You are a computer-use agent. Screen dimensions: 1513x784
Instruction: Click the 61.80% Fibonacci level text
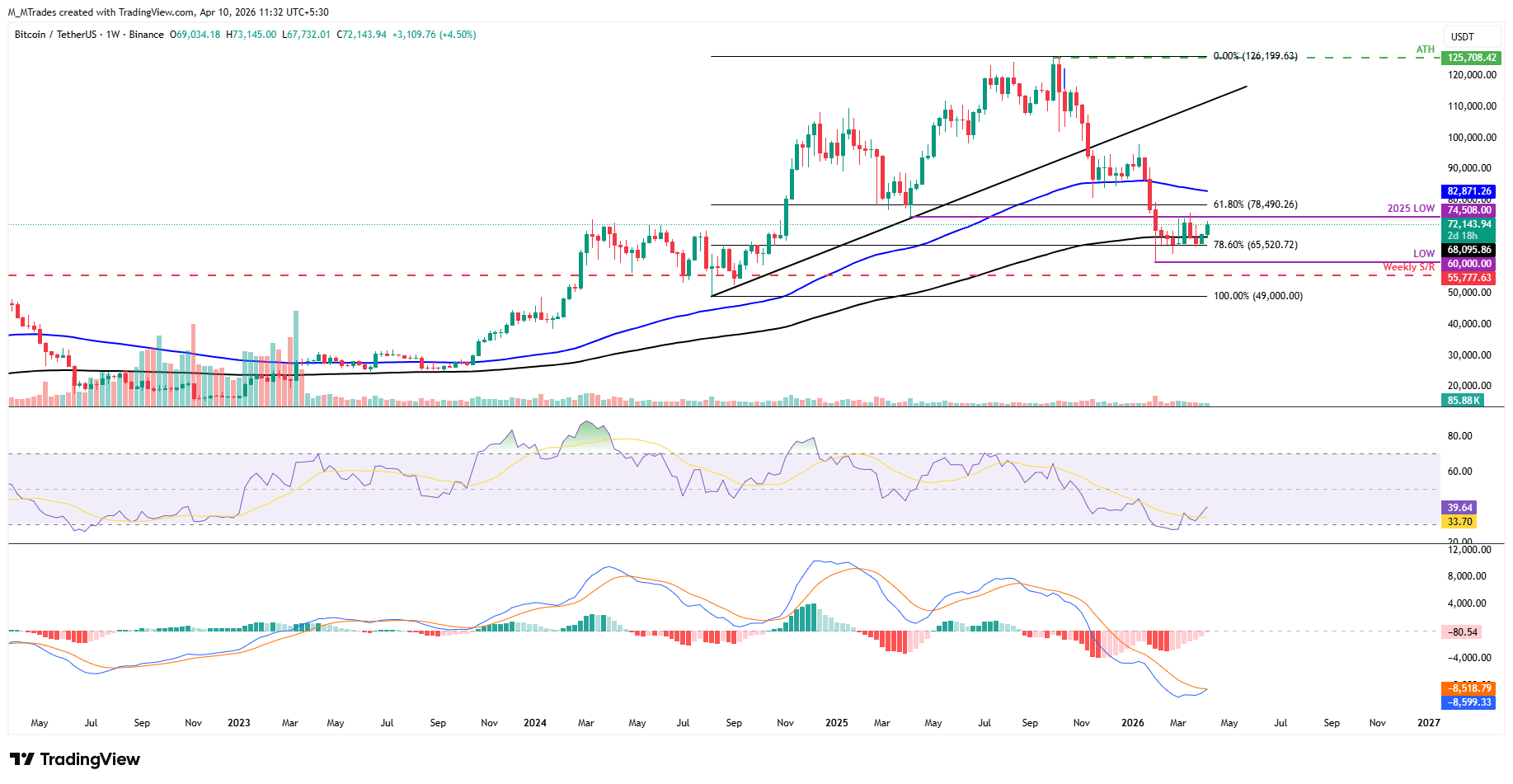1255,204
